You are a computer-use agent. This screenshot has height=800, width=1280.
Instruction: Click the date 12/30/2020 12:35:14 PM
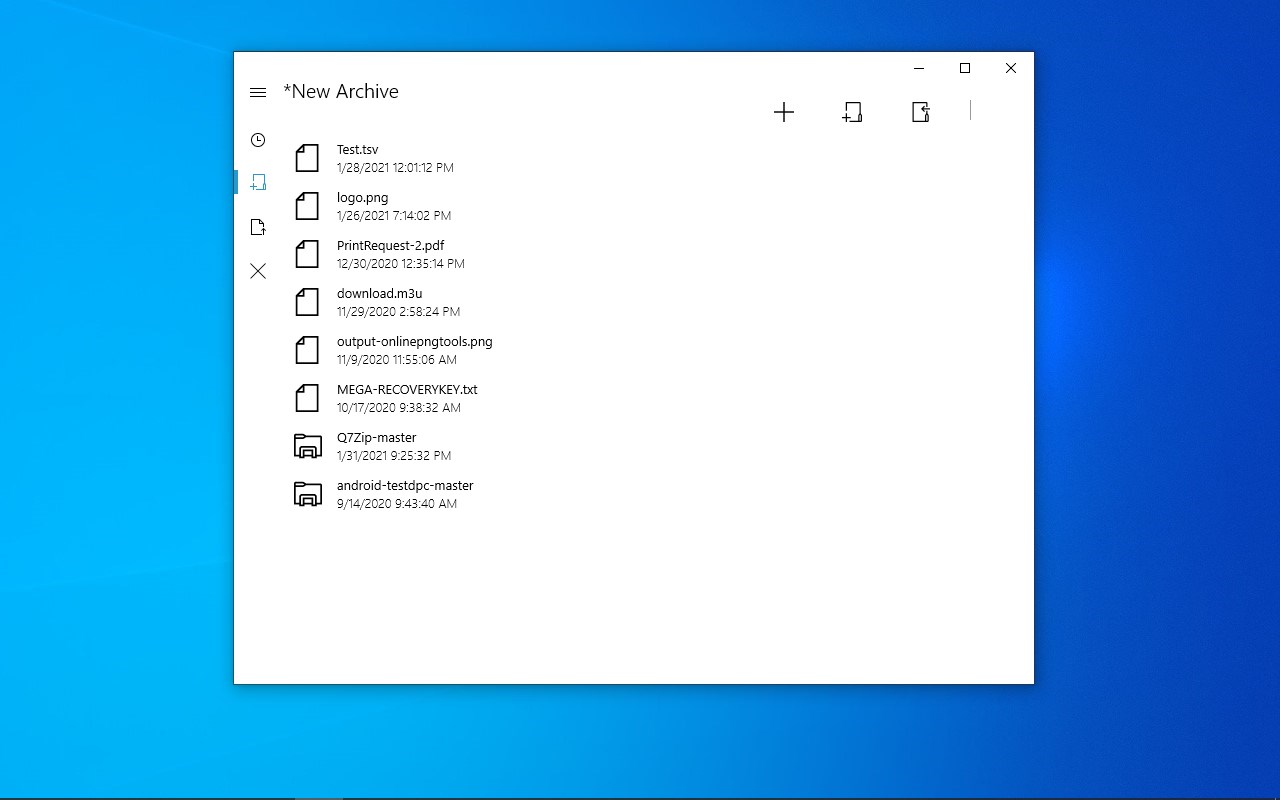click(x=401, y=264)
